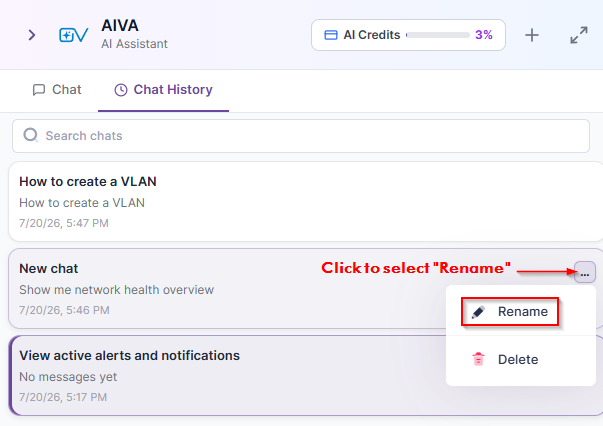
Task: Choose Rename from the context menu
Action: coord(510,311)
